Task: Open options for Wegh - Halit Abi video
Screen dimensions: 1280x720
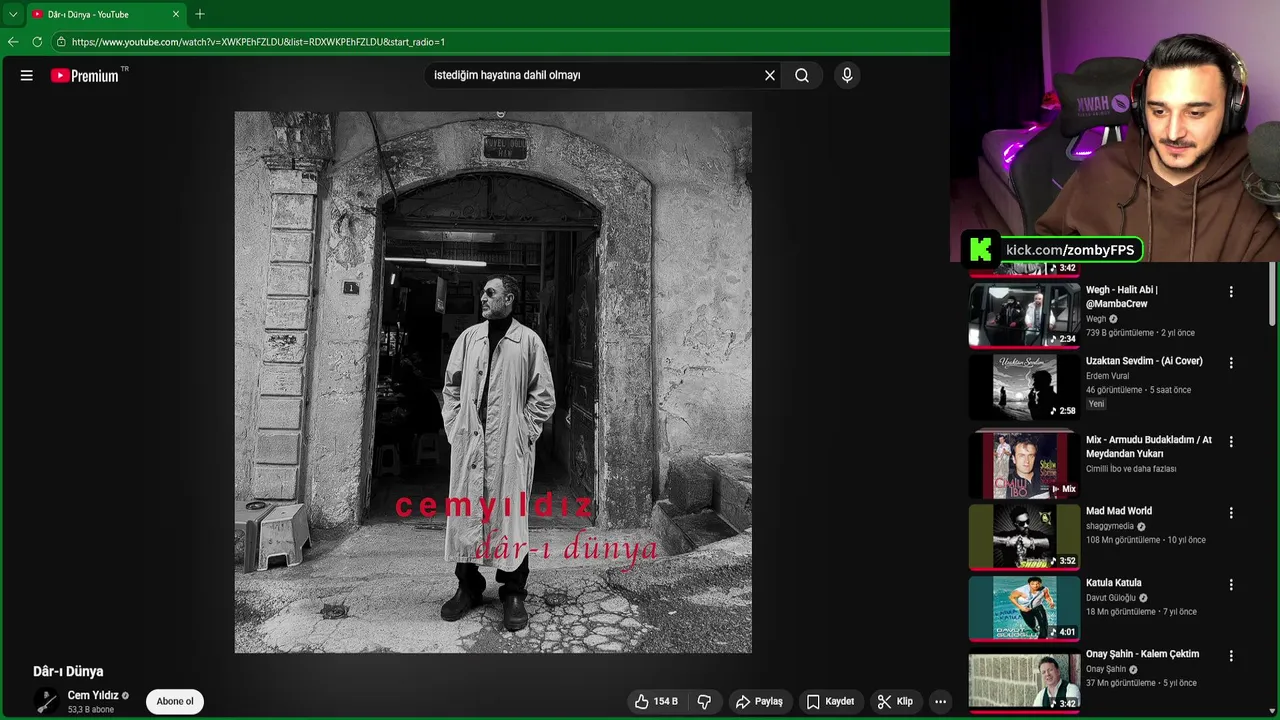Action: (1231, 292)
